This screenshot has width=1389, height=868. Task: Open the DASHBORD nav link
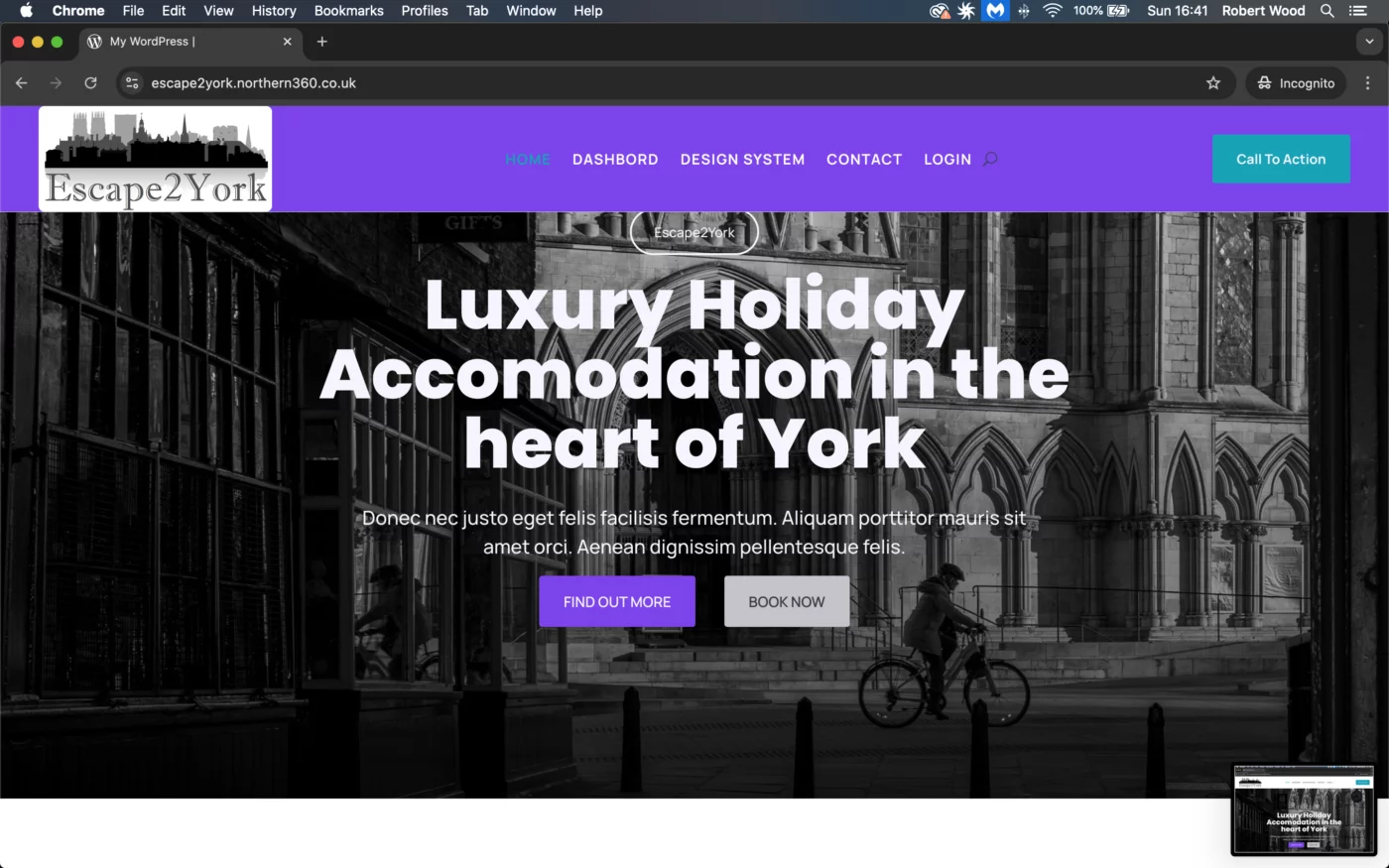click(615, 159)
